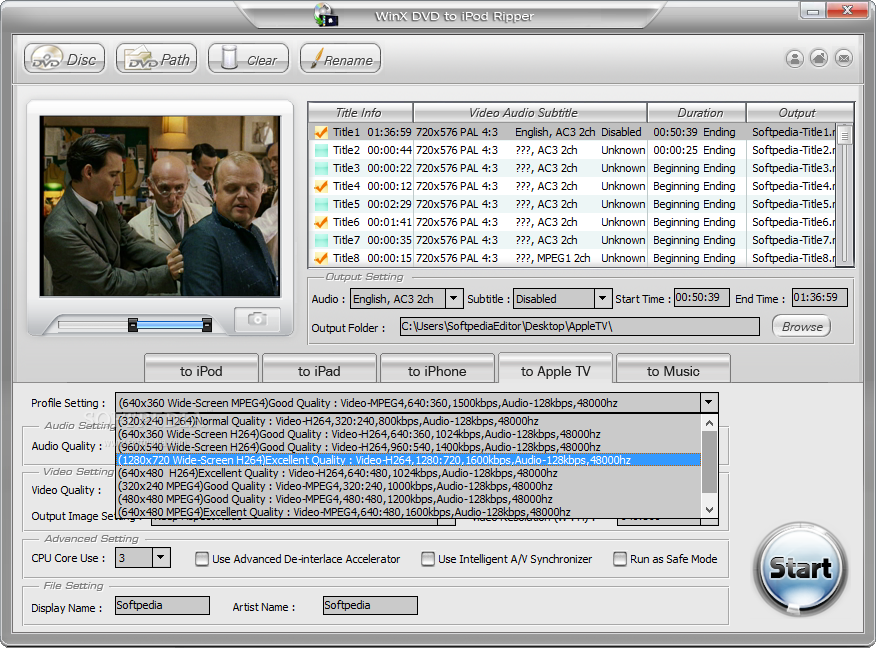Choose 1280x720 Wide-Screen H264 Excellent profile

(408, 460)
